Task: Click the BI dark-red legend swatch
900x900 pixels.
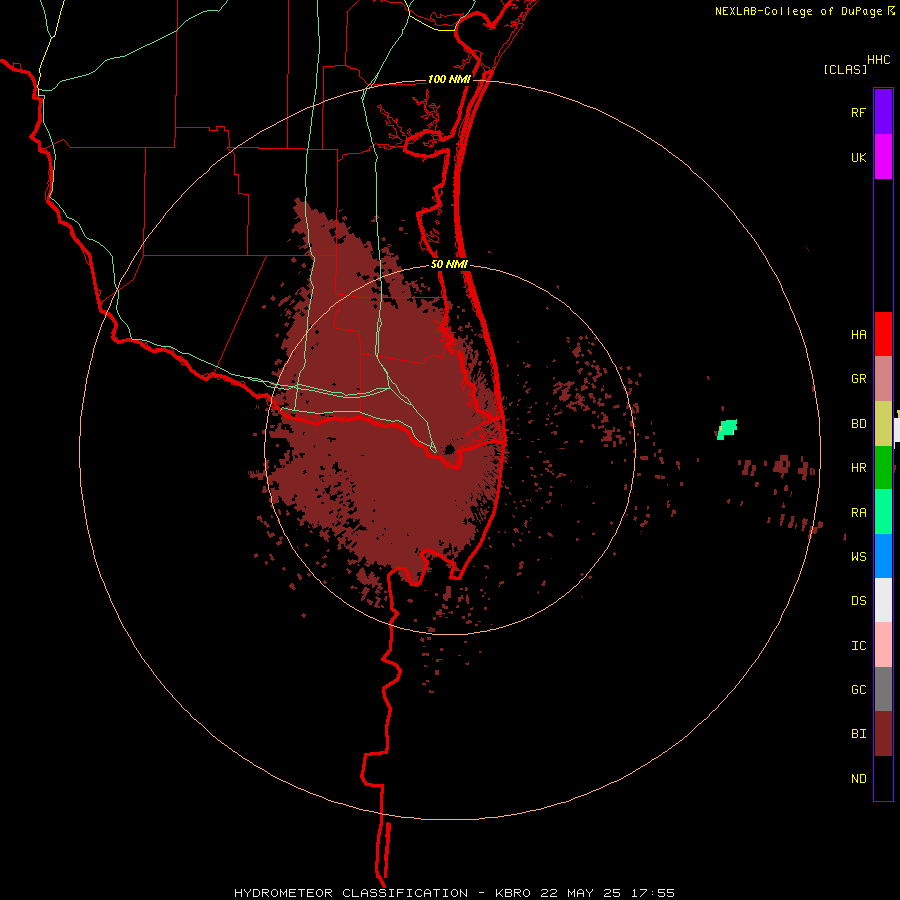Action: coord(883,734)
